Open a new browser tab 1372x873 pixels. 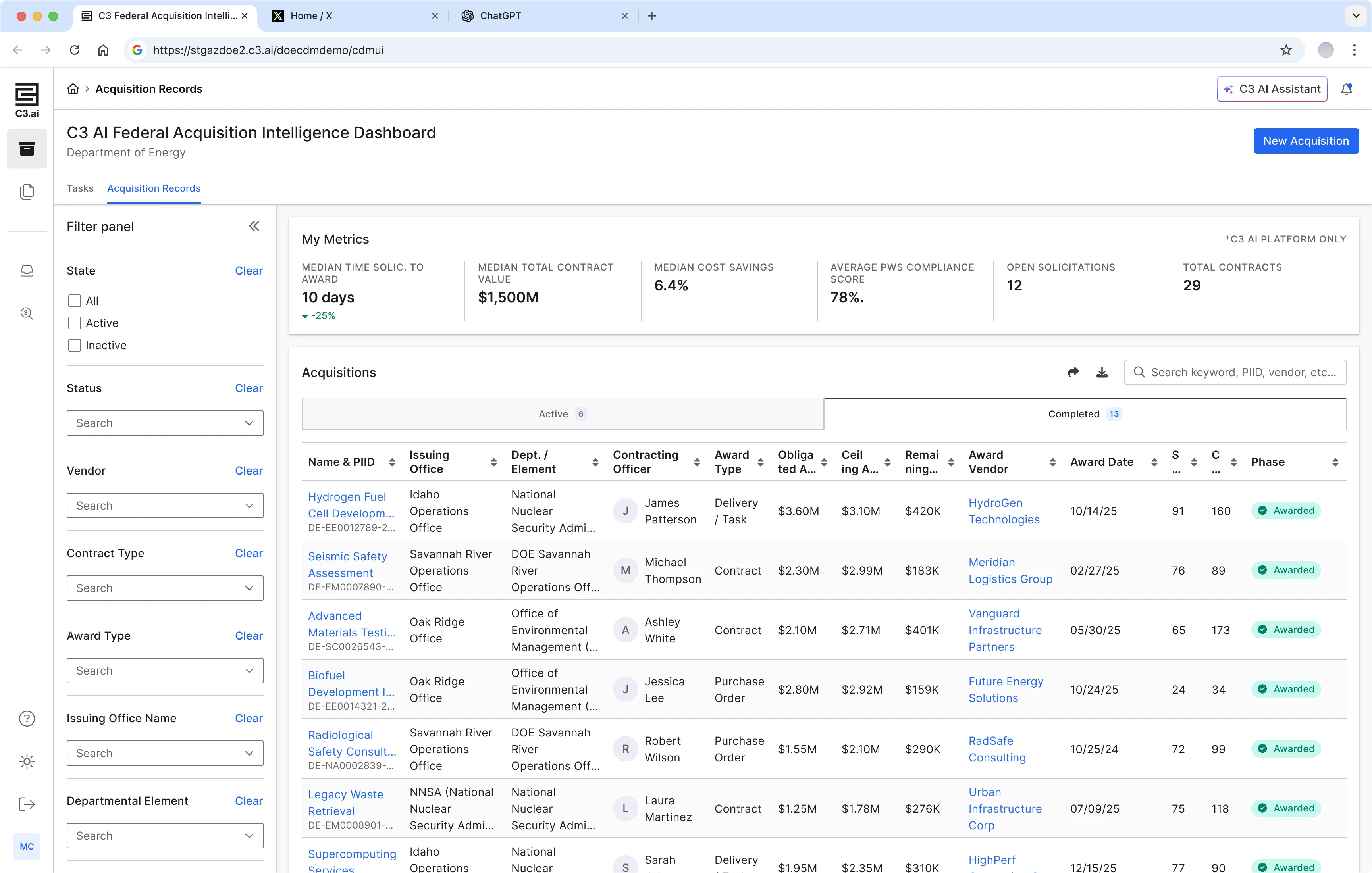pos(652,16)
